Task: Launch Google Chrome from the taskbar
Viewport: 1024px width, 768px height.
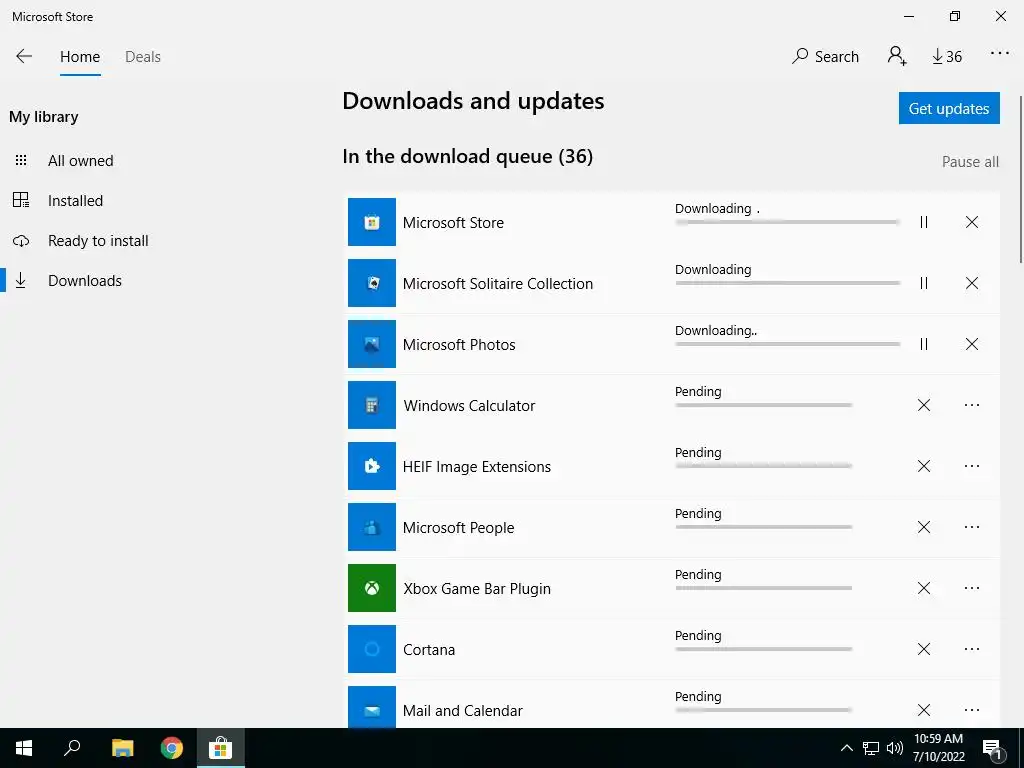Action: click(172, 748)
